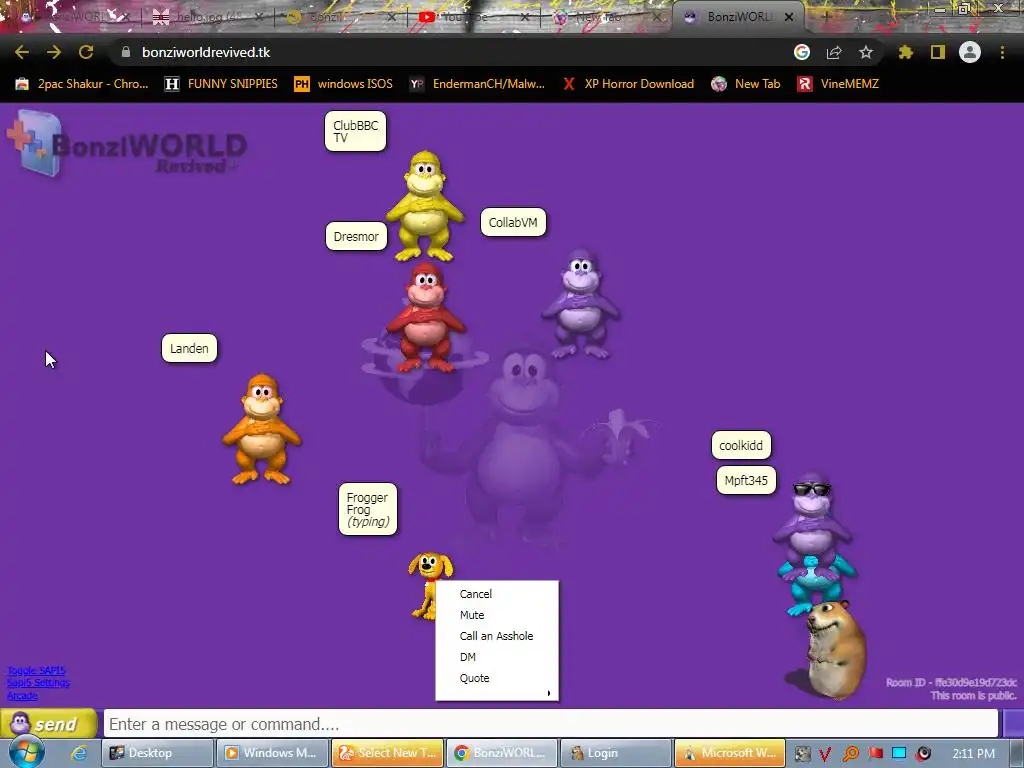Switch to Select New T... taskbar item
Viewport: 1024px width, 768px height.
coord(387,753)
